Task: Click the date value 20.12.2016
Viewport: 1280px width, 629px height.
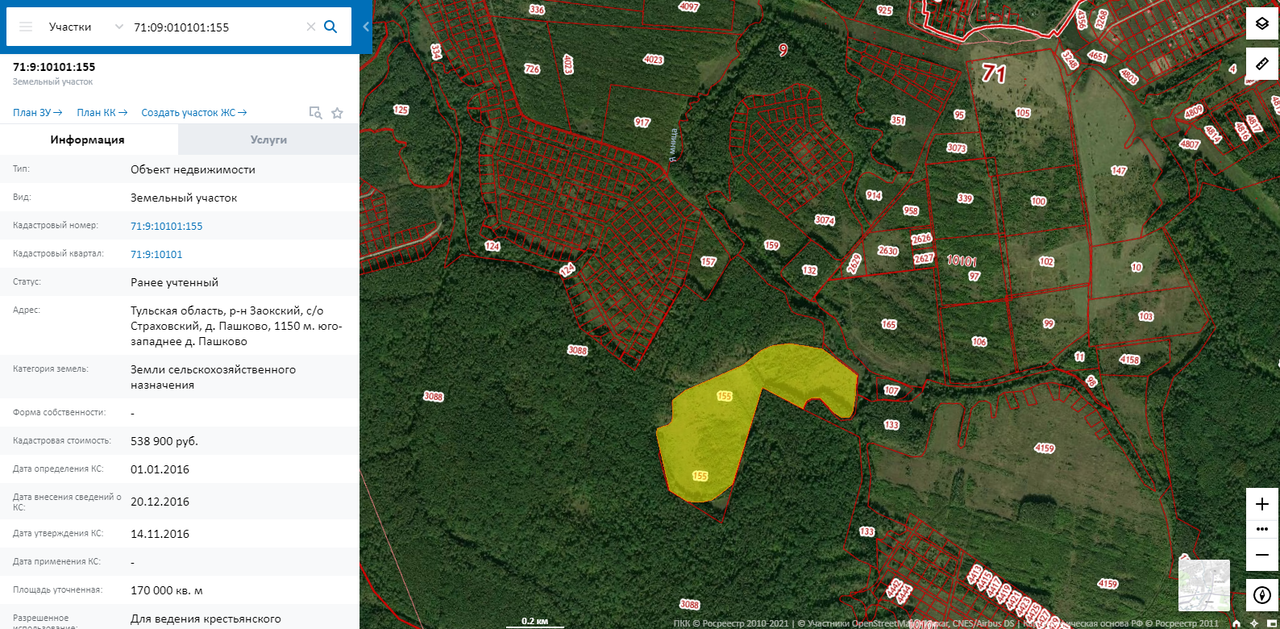Action: [159, 501]
